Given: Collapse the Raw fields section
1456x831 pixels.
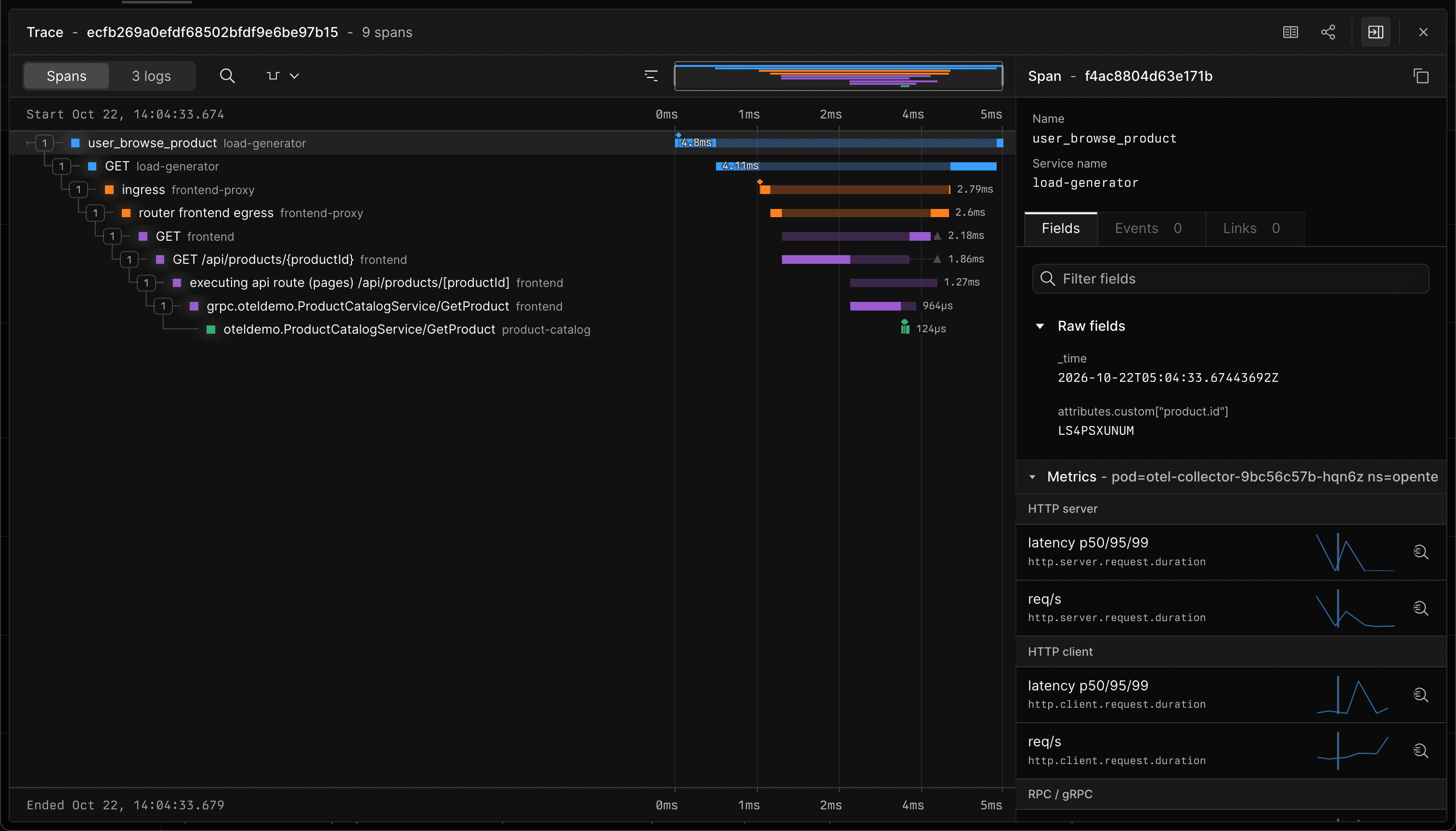Looking at the screenshot, I should click(1040, 326).
